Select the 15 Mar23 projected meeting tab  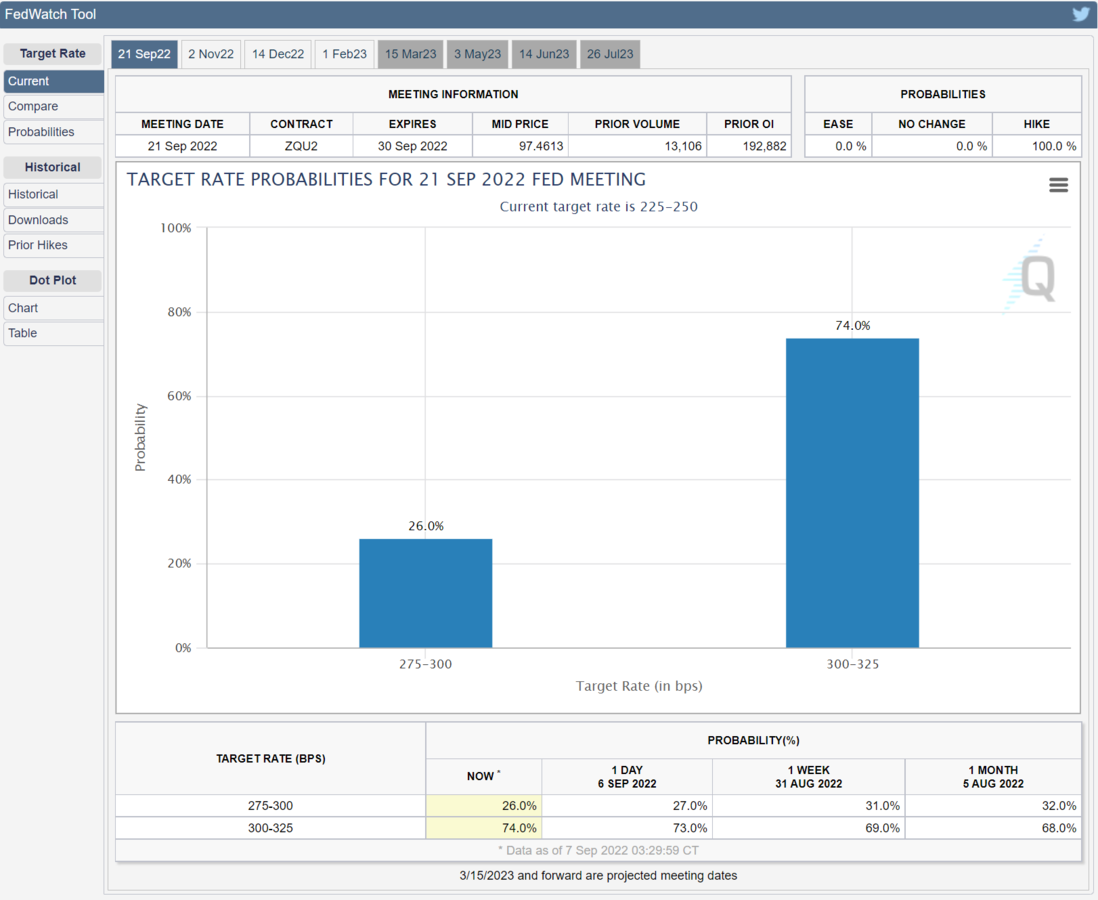click(x=410, y=54)
